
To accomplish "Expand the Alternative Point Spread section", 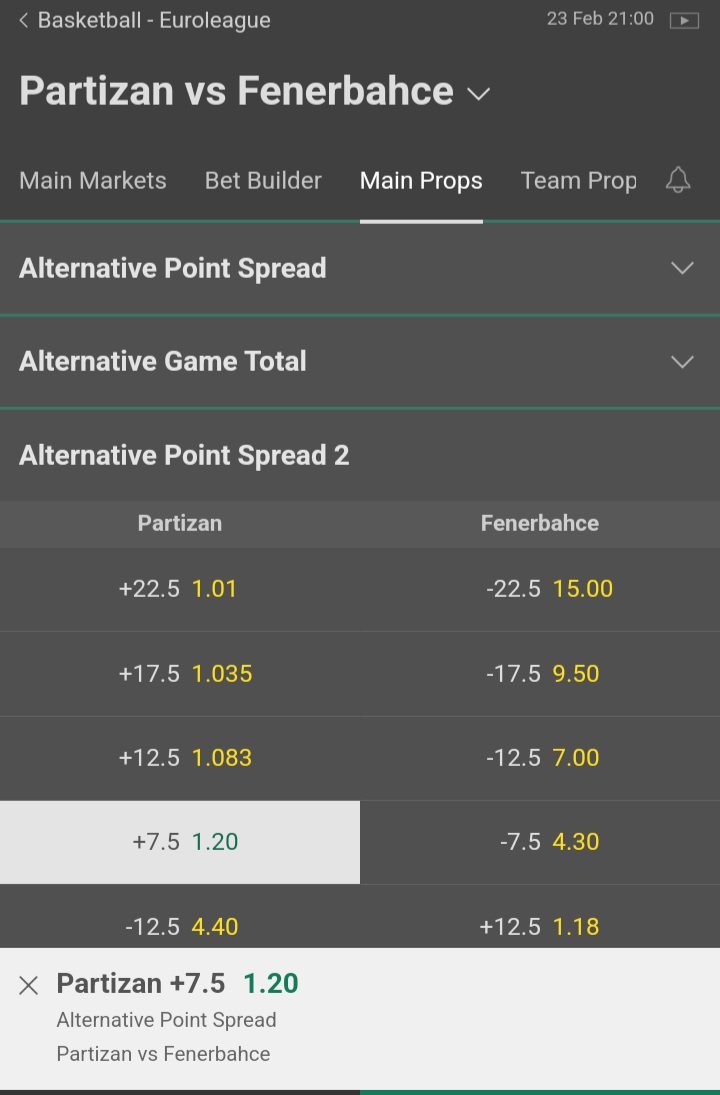I will [x=360, y=268].
